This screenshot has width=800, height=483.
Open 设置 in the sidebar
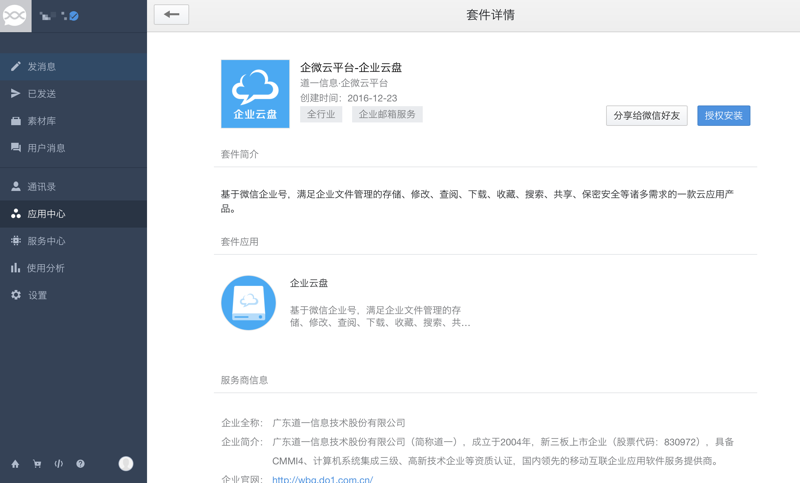coord(73,295)
